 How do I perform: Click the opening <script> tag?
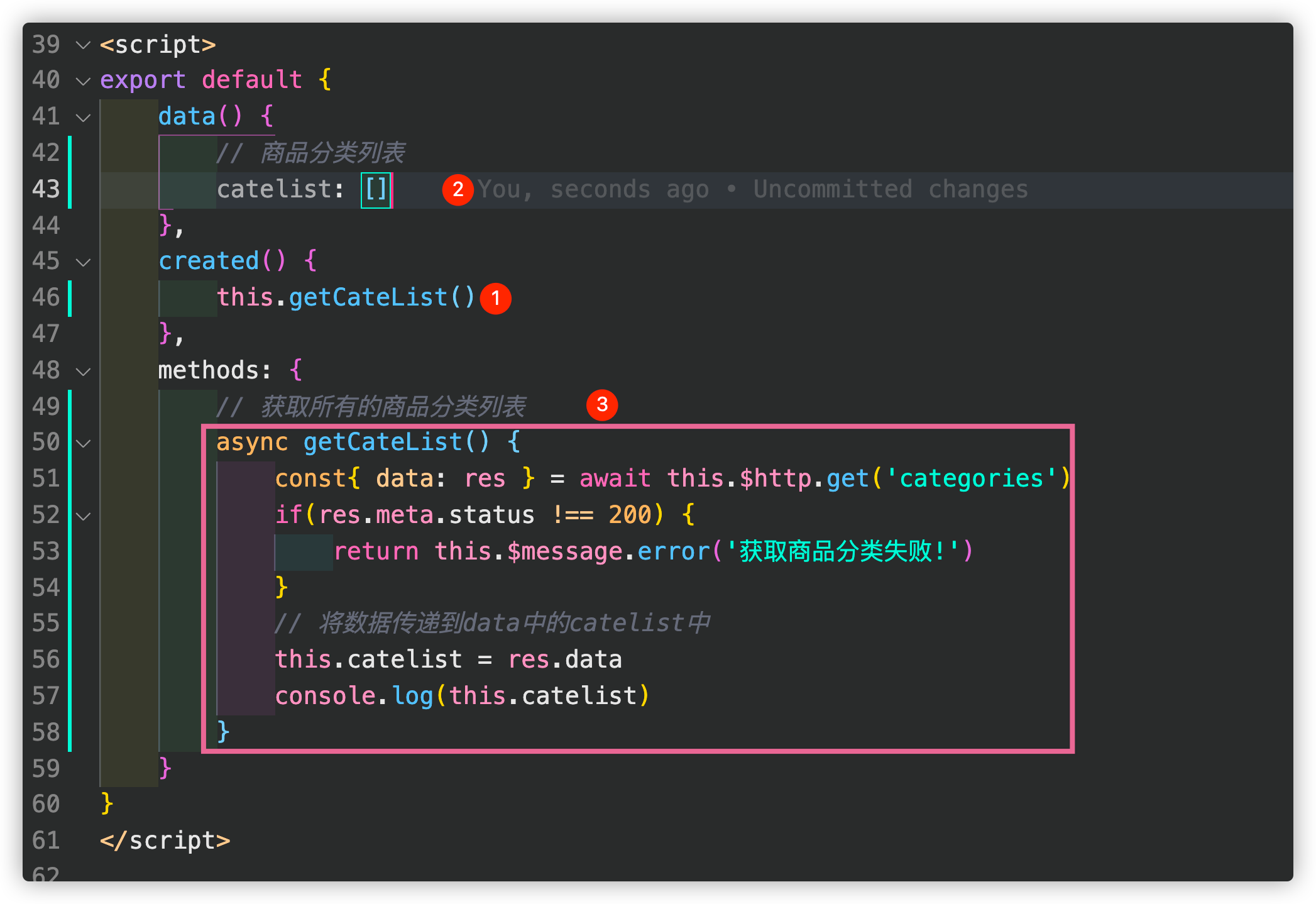[158, 45]
